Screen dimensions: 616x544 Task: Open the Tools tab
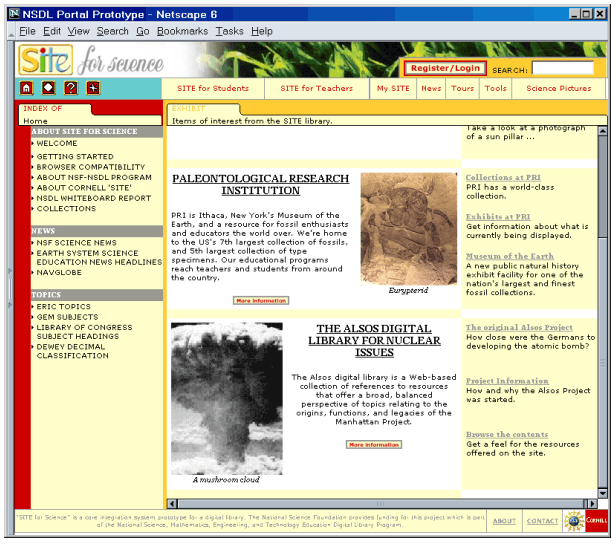click(495, 88)
